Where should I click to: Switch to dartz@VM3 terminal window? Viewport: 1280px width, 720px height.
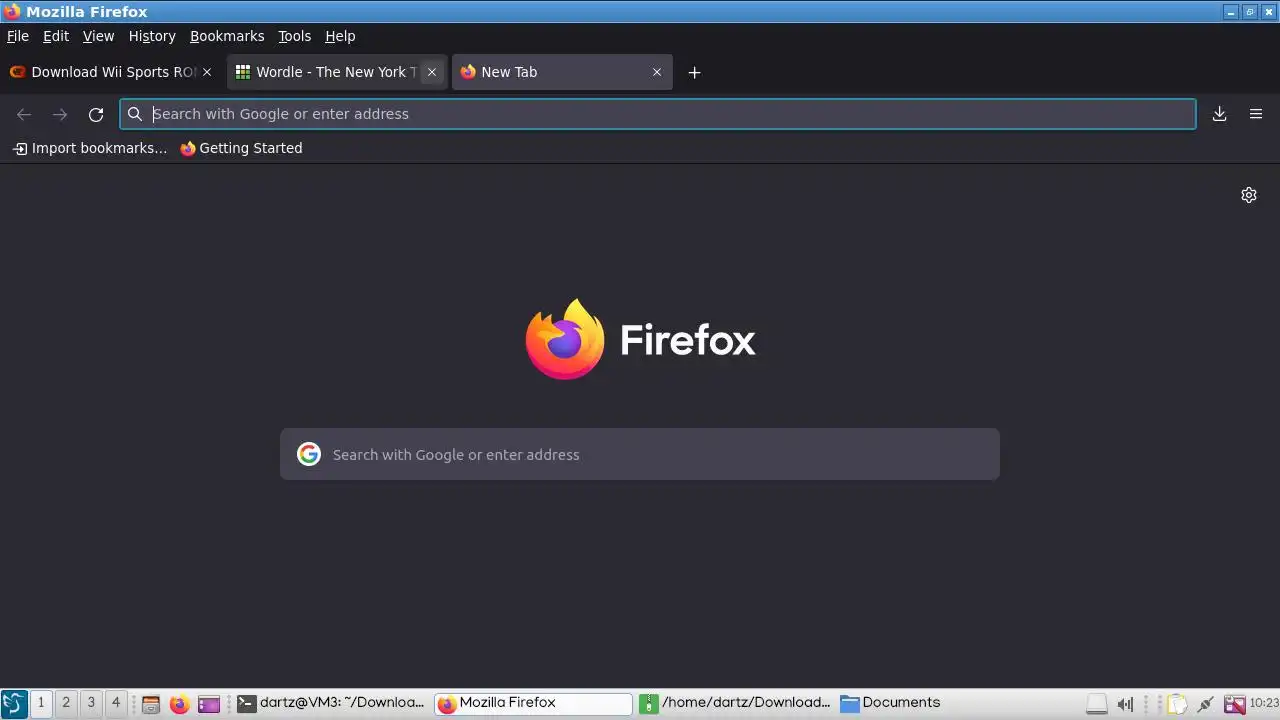[x=332, y=703]
